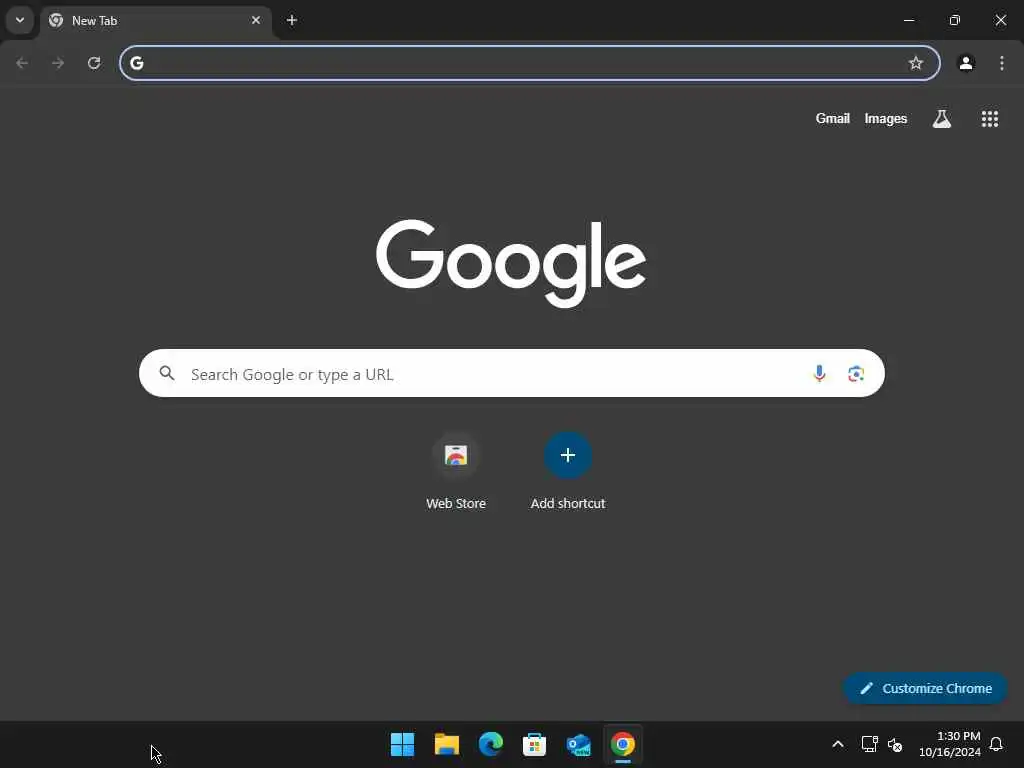The height and width of the screenshot is (768, 1024).
Task: Open the Web Store shortcut
Action: pyautogui.click(x=456, y=455)
